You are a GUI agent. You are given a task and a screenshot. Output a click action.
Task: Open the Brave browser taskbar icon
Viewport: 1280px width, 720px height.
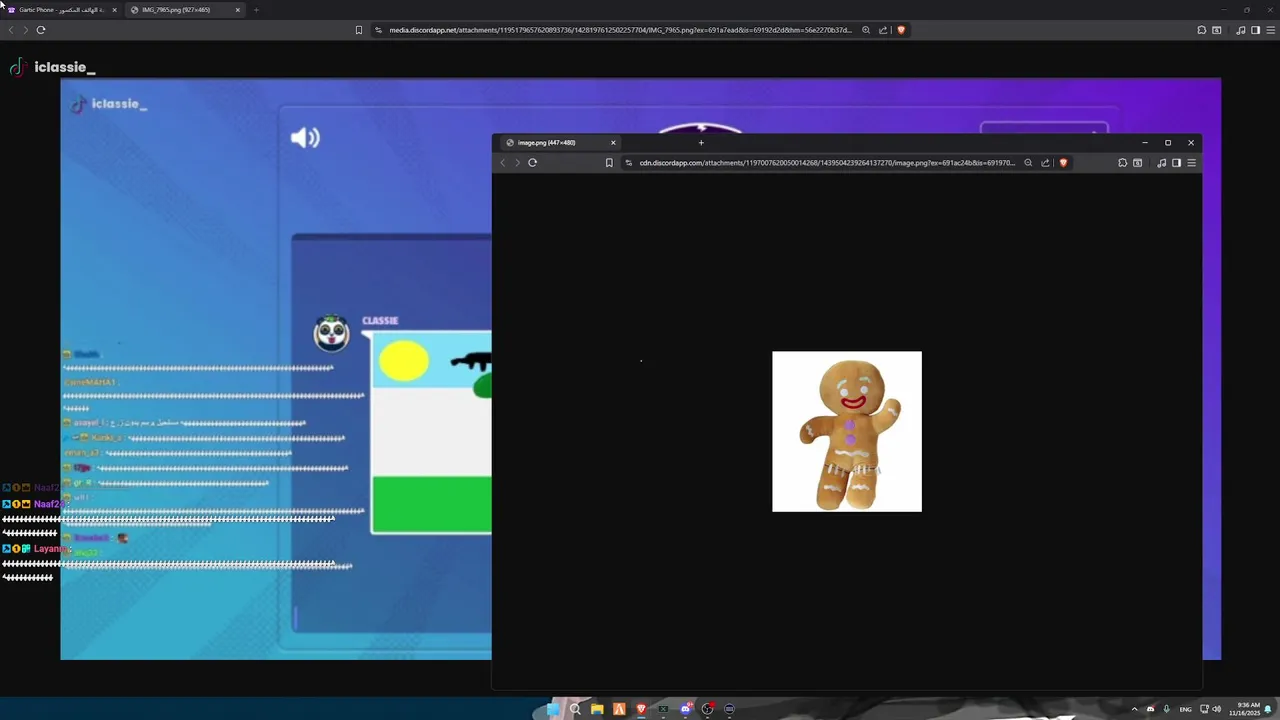[641, 709]
